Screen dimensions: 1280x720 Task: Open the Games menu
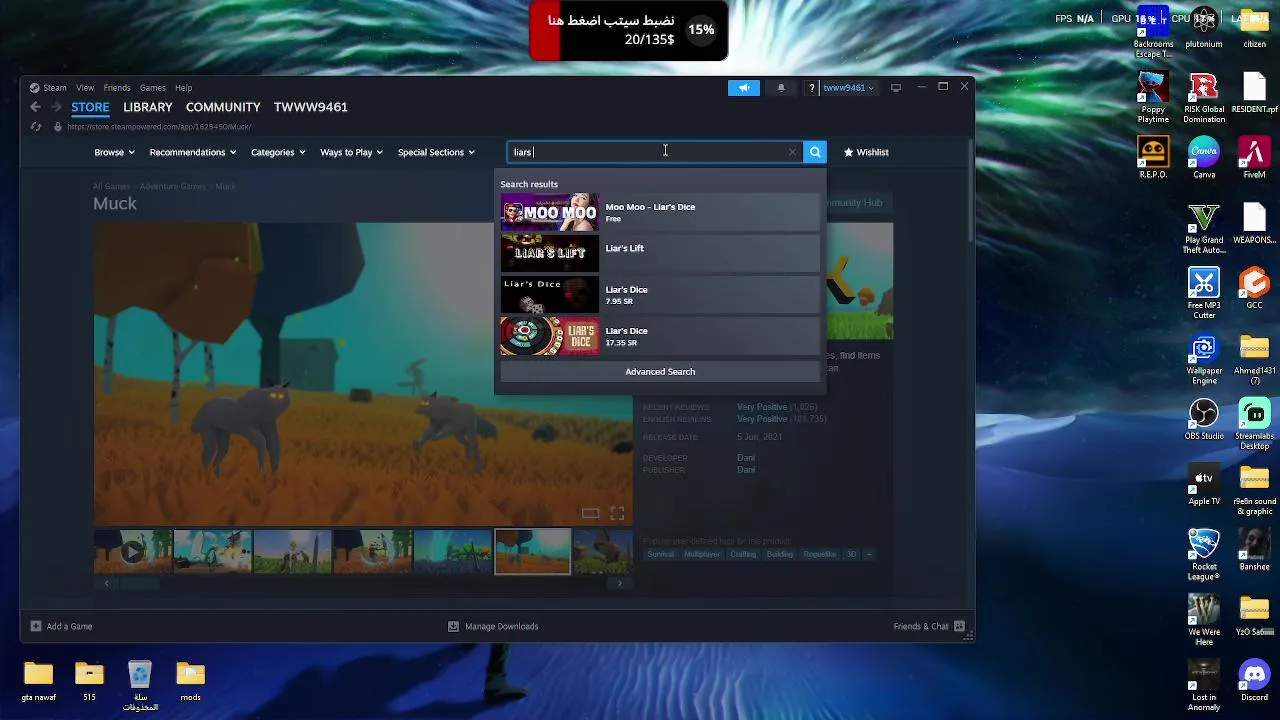tap(152, 88)
